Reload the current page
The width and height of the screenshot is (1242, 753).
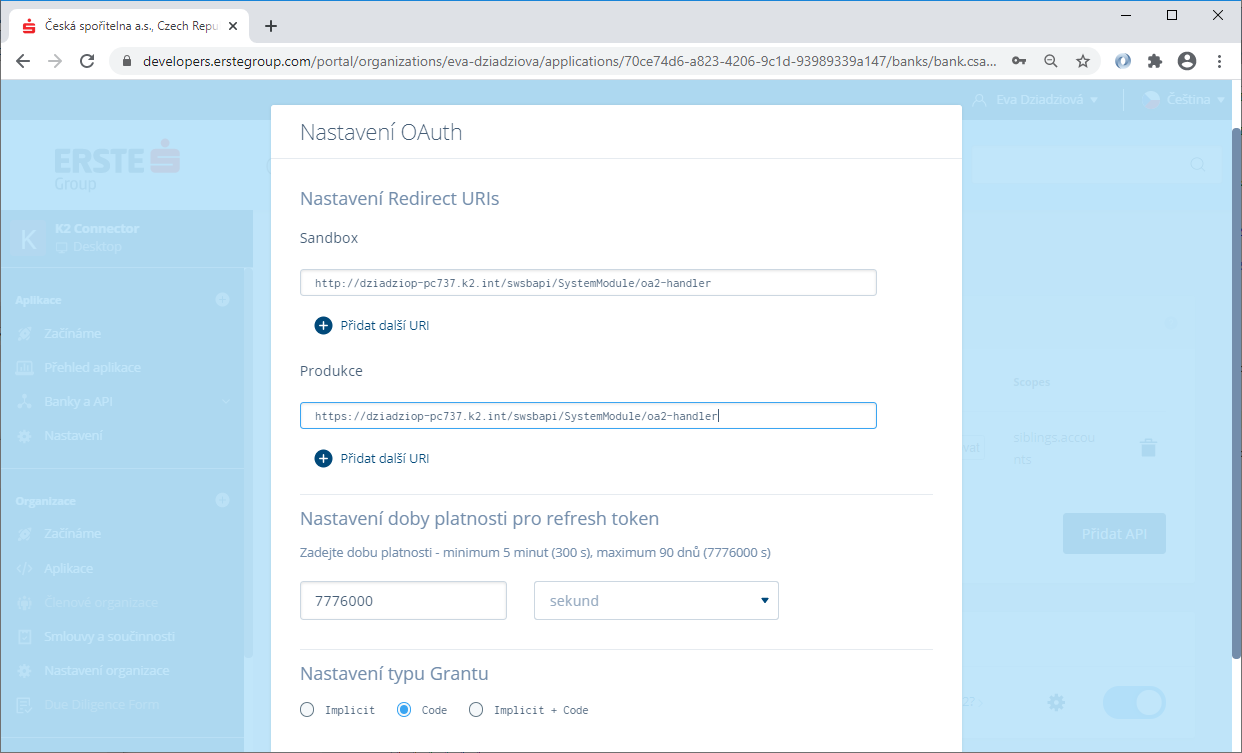pos(87,61)
